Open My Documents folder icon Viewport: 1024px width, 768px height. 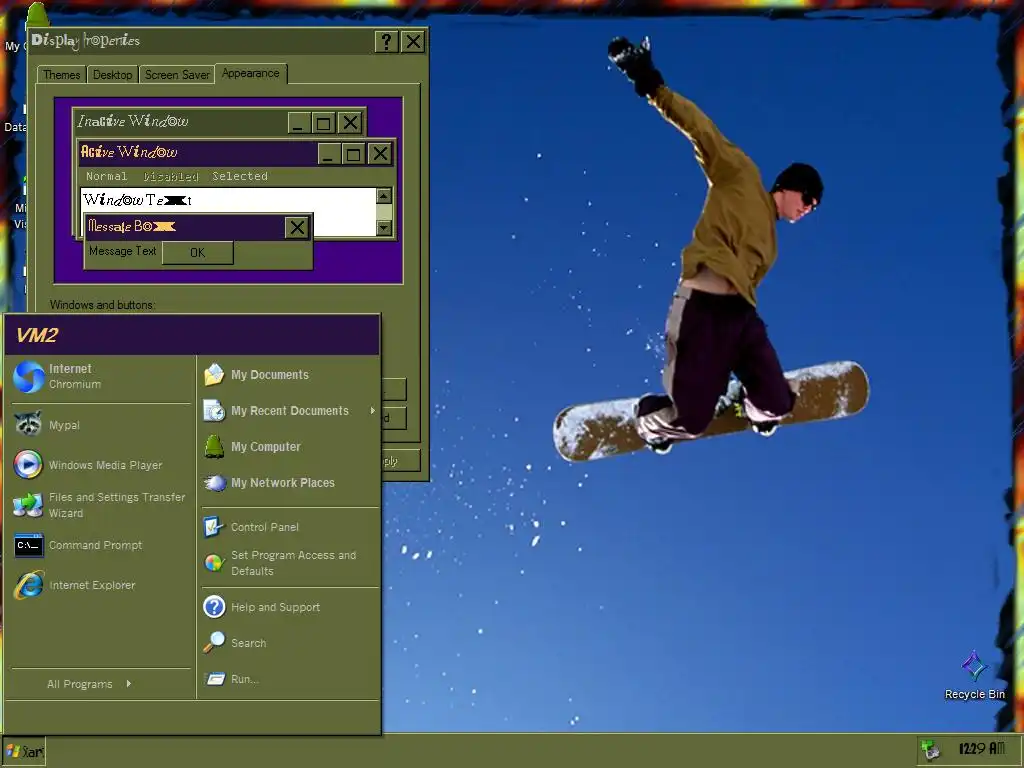pyautogui.click(x=214, y=375)
